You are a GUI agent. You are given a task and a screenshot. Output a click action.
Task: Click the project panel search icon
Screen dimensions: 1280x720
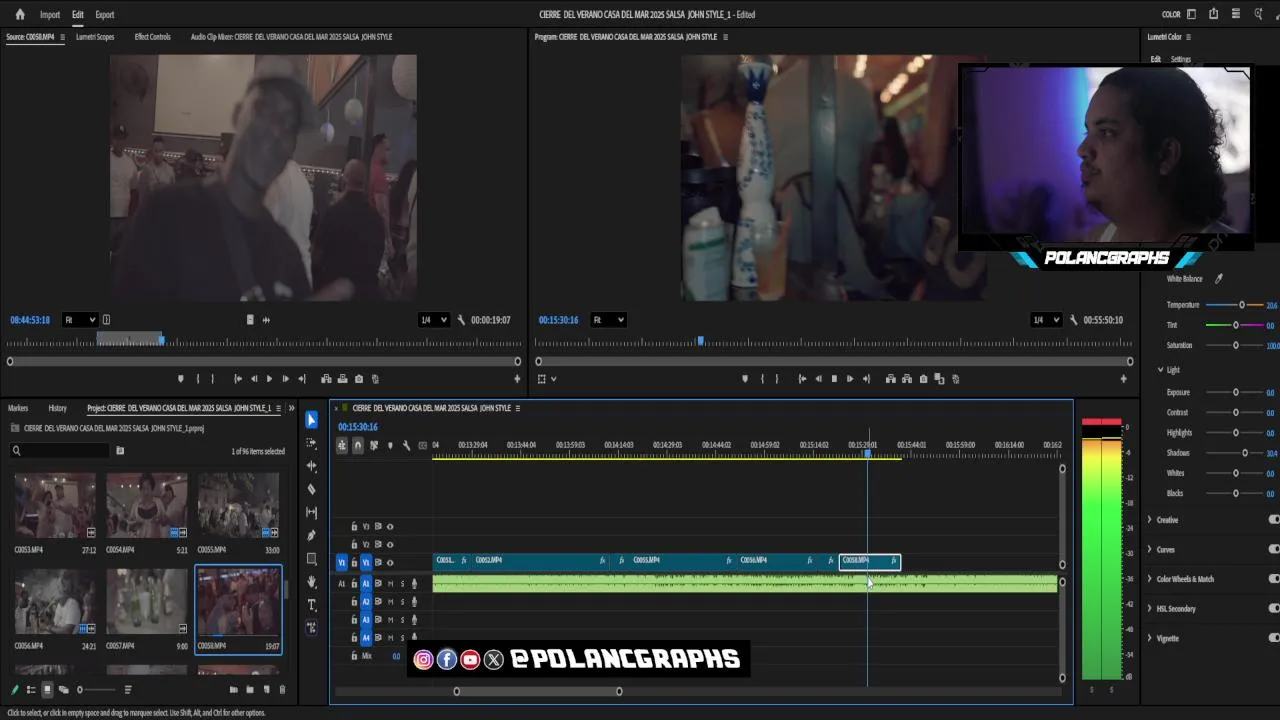16,451
